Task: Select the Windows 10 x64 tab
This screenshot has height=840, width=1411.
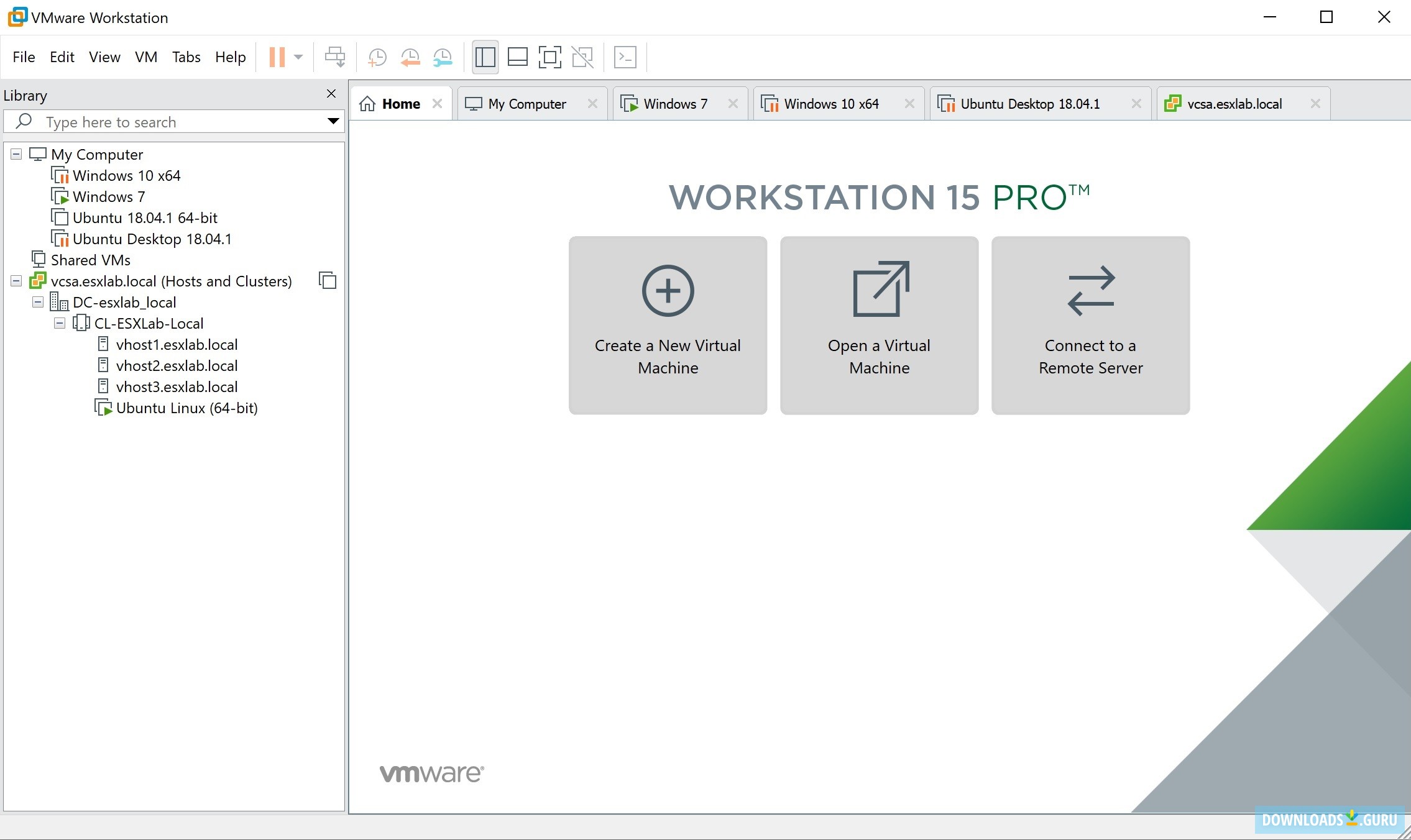Action: (x=830, y=103)
